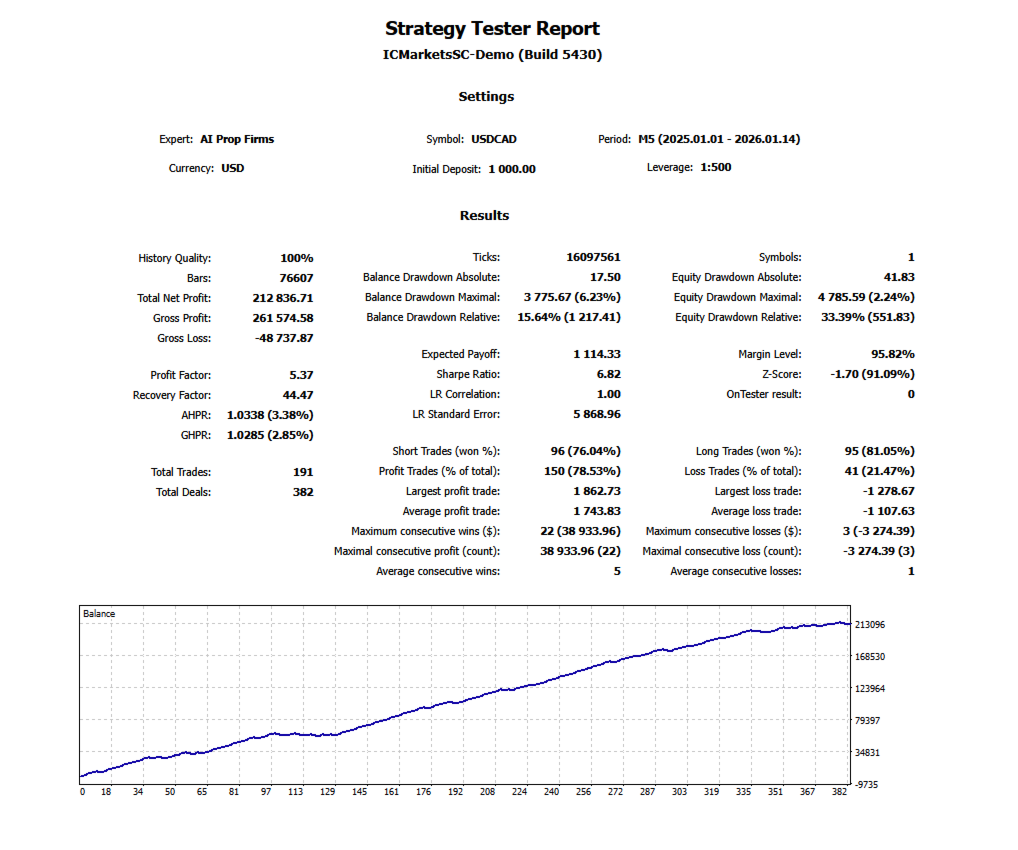Click the Settings section heading
The image size is (1018, 850).
487,96
